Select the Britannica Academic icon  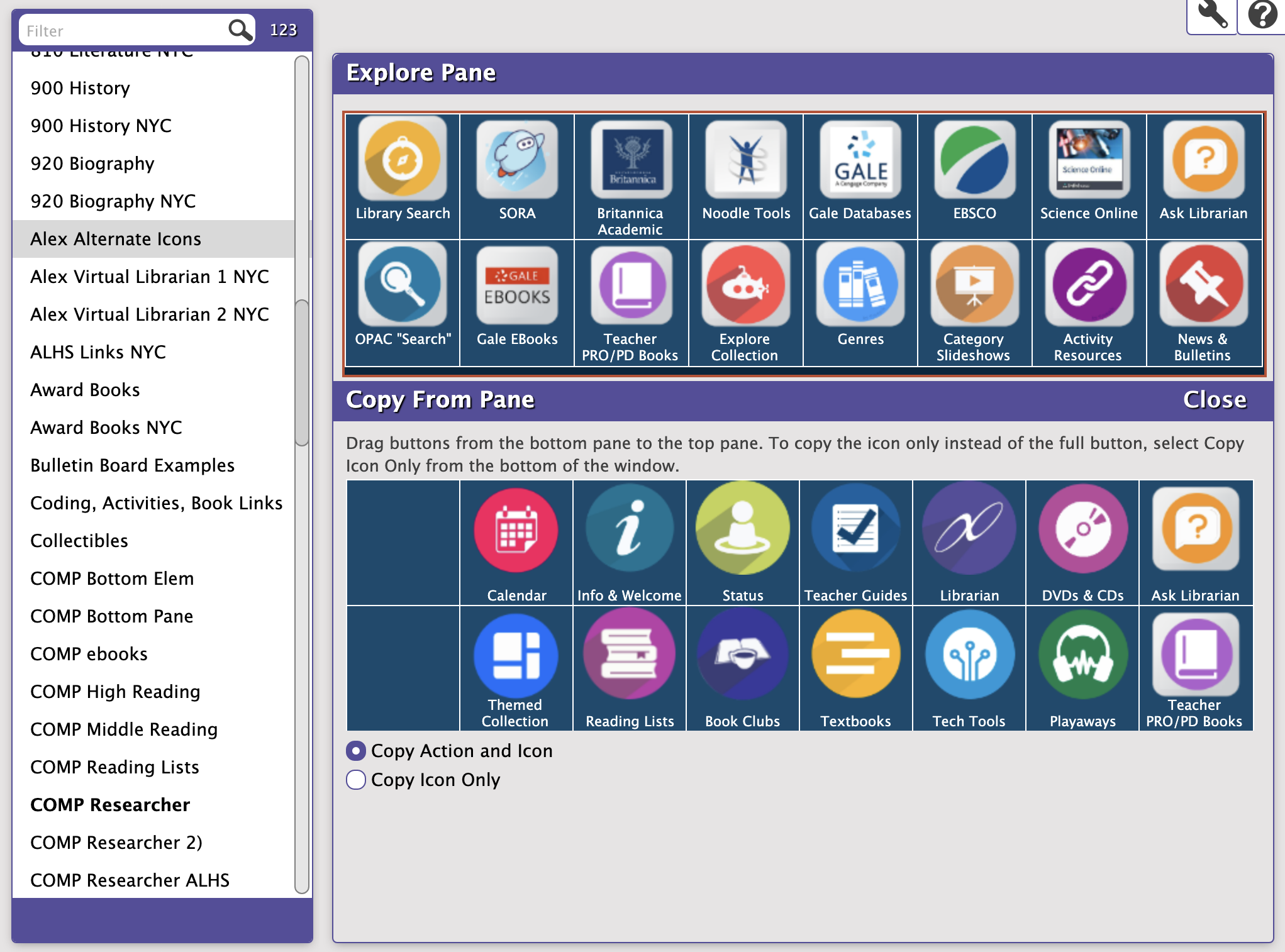pos(631,159)
